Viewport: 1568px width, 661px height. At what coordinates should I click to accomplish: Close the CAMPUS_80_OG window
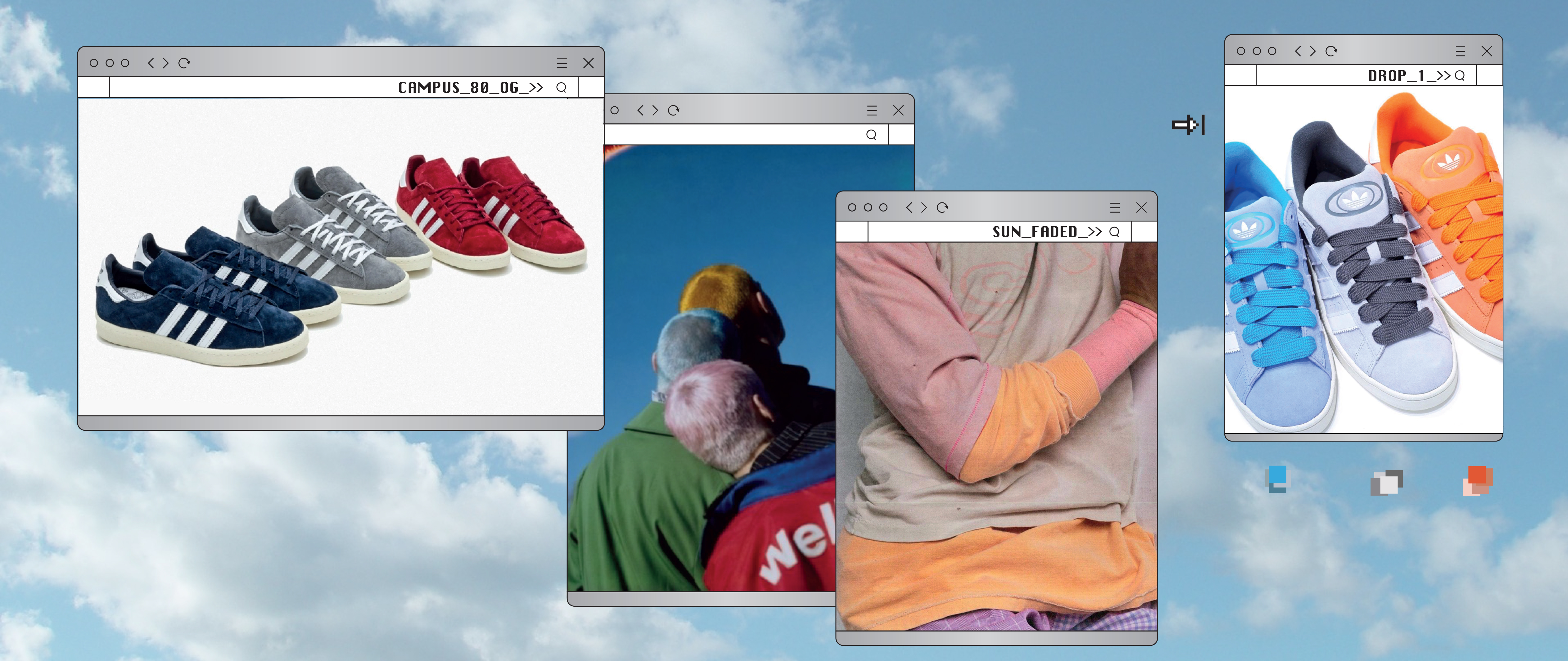pos(589,63)
